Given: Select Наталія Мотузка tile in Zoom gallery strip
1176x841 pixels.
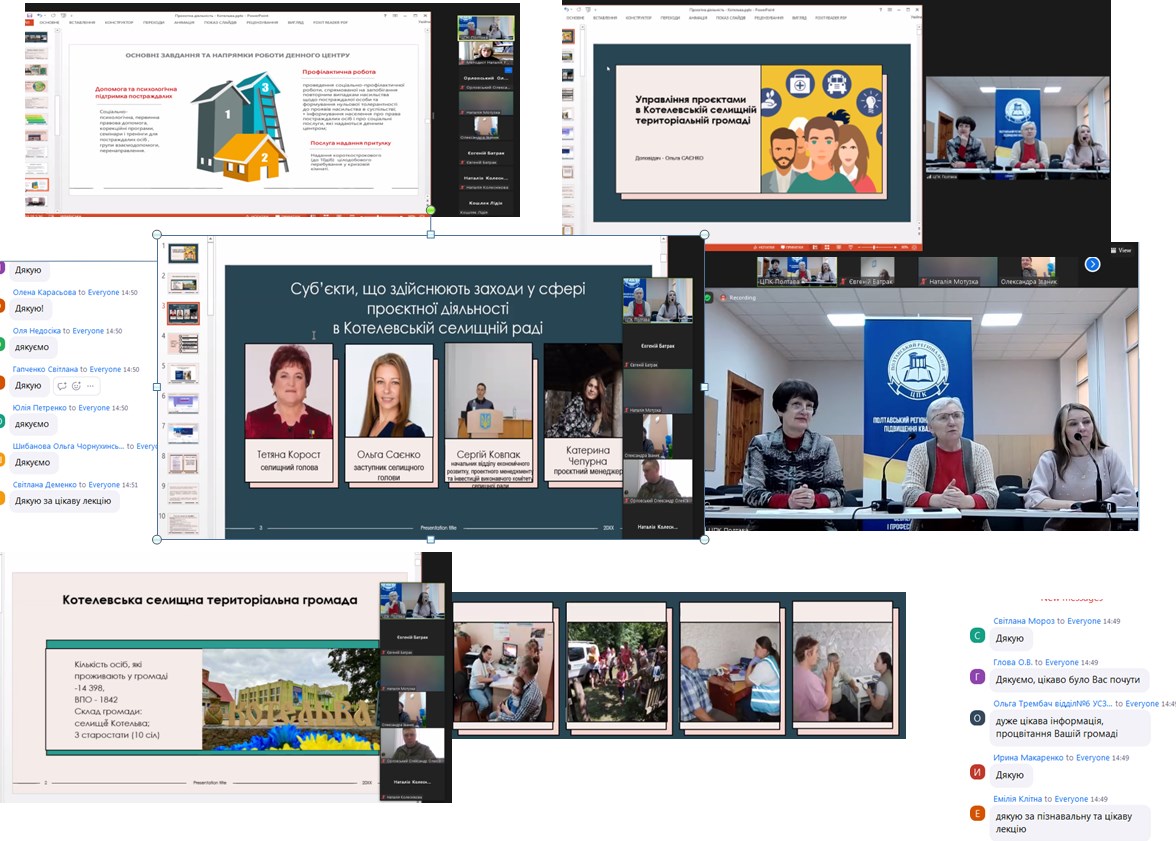Looking at the screenshot, I should [958, 272].
